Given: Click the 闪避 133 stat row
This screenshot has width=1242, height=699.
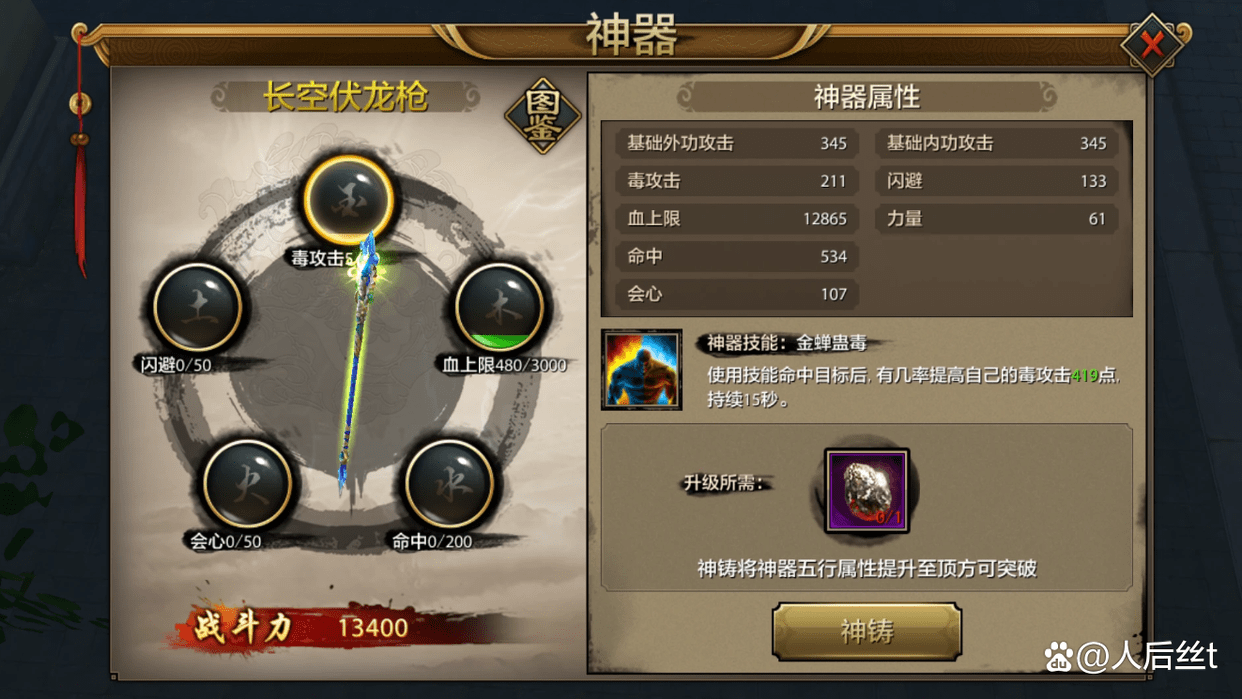Looking at the screenshot, I should (996, 181).
